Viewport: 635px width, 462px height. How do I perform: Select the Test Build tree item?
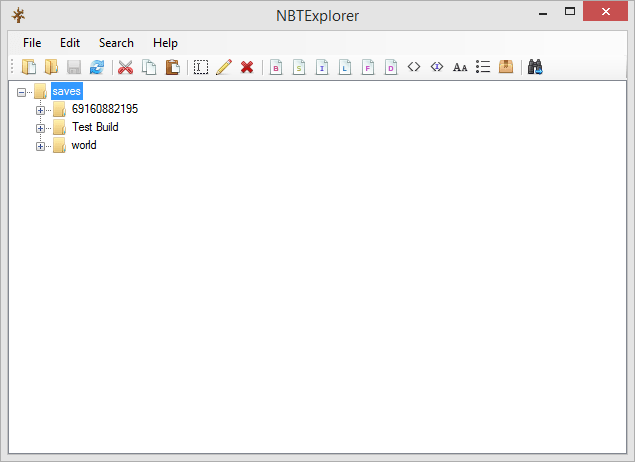pyautogui.click(x=95, y=127)
